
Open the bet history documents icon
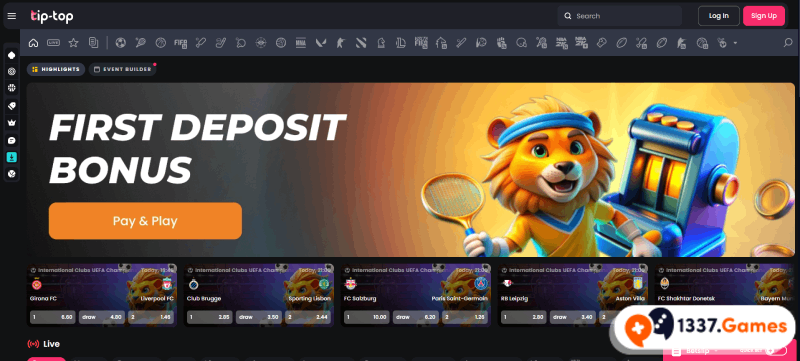(x=93, y=43)
